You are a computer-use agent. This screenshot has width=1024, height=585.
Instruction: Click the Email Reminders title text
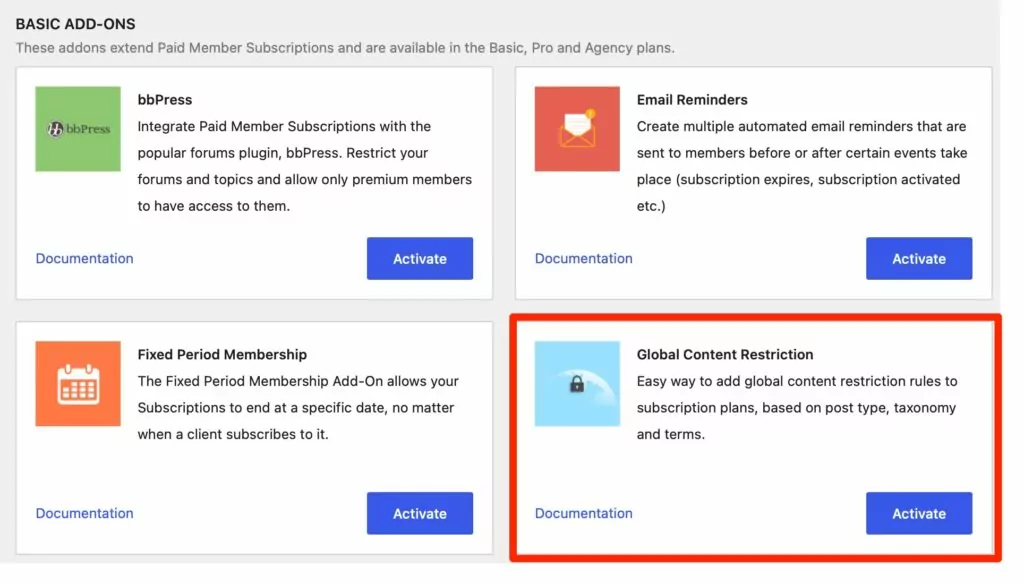tap(692, 99)
